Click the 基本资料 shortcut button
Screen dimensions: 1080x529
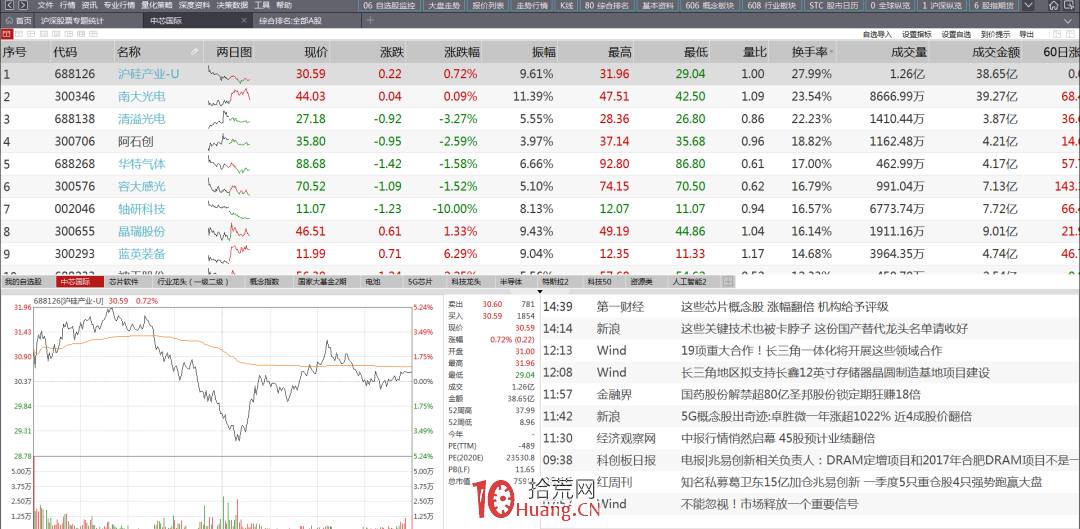(x=658, y=6)
